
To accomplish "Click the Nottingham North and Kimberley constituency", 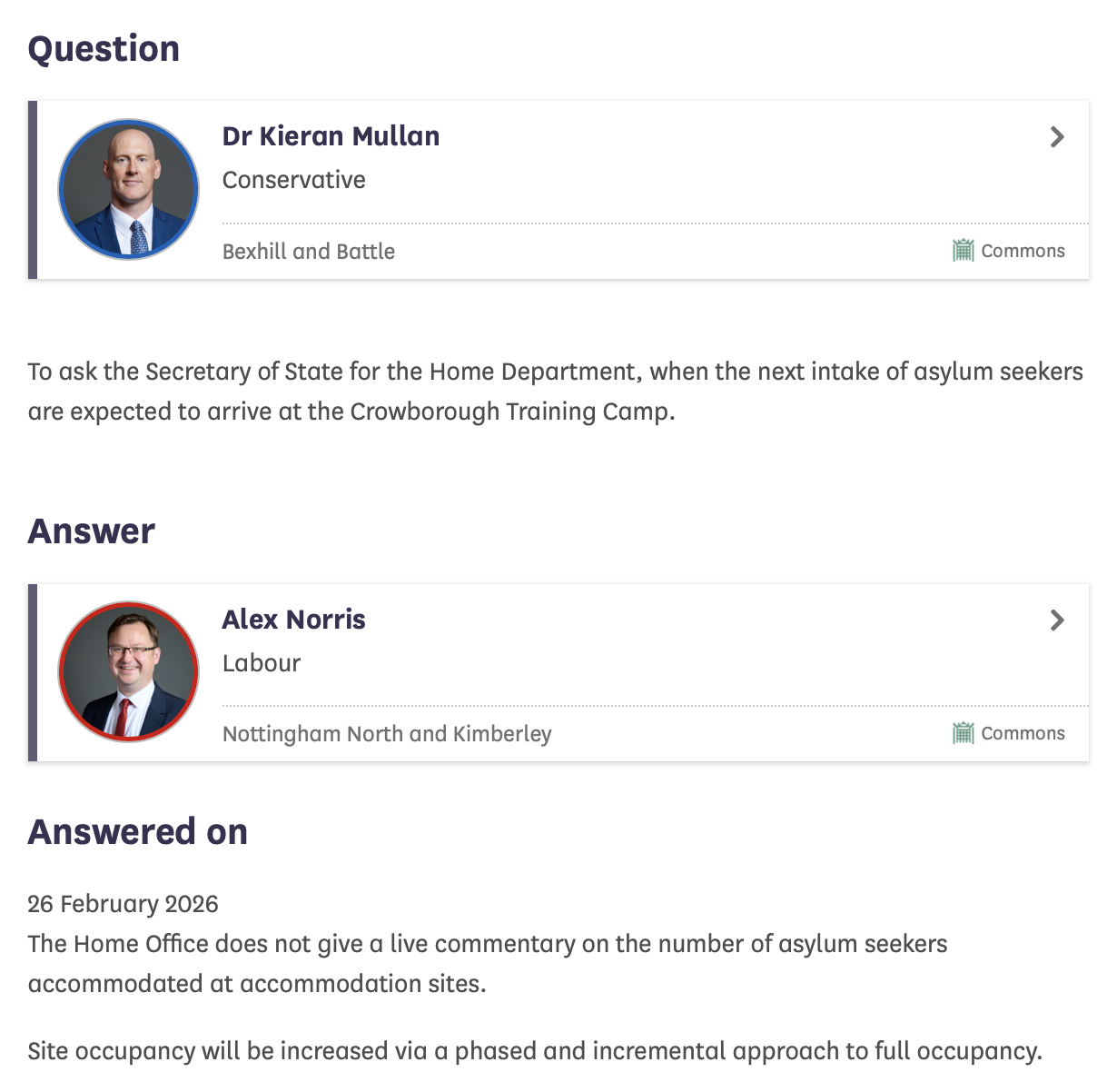I will click(387, 734).
